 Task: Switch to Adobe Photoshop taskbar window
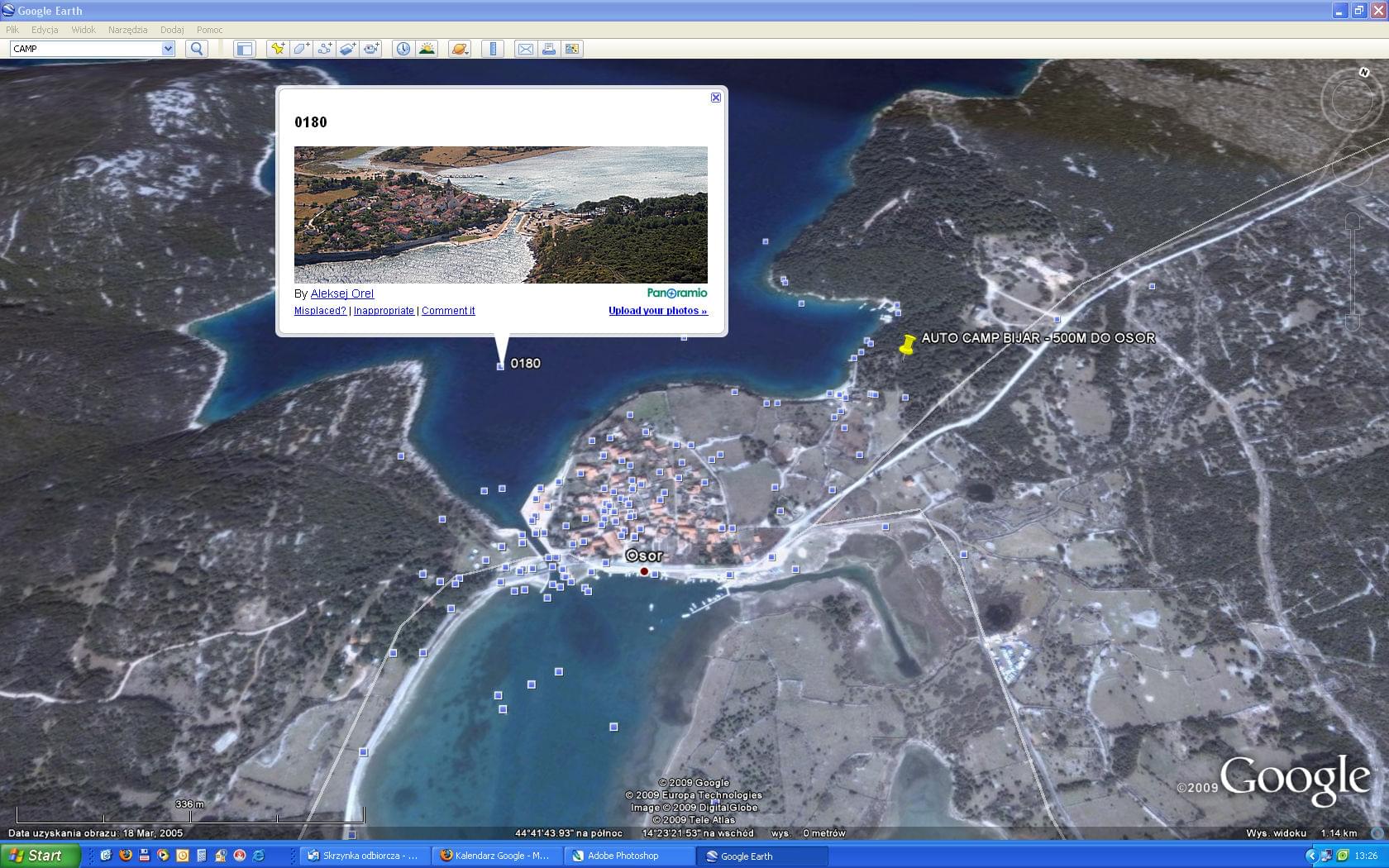tap(629, 856)
